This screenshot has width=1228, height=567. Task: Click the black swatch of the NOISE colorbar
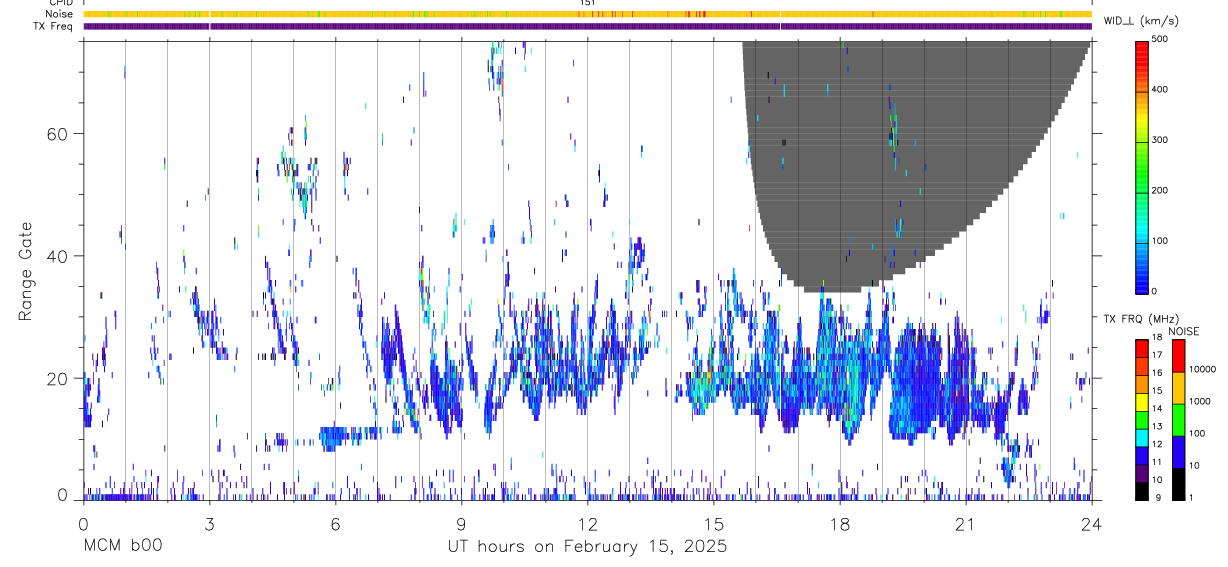click(x=1177, y=483)
